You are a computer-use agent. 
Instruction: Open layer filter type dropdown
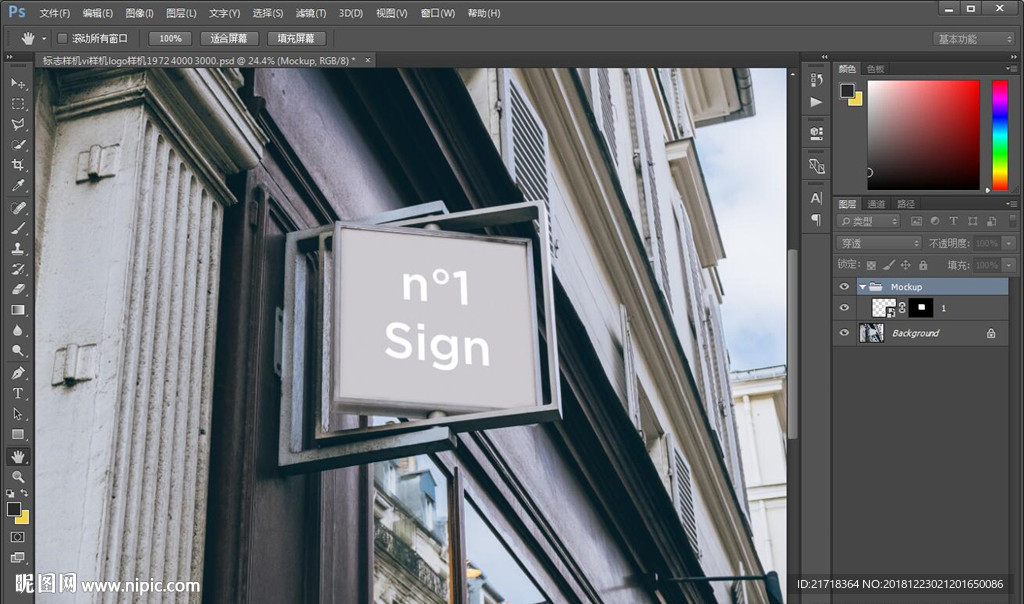click(869, 221)
